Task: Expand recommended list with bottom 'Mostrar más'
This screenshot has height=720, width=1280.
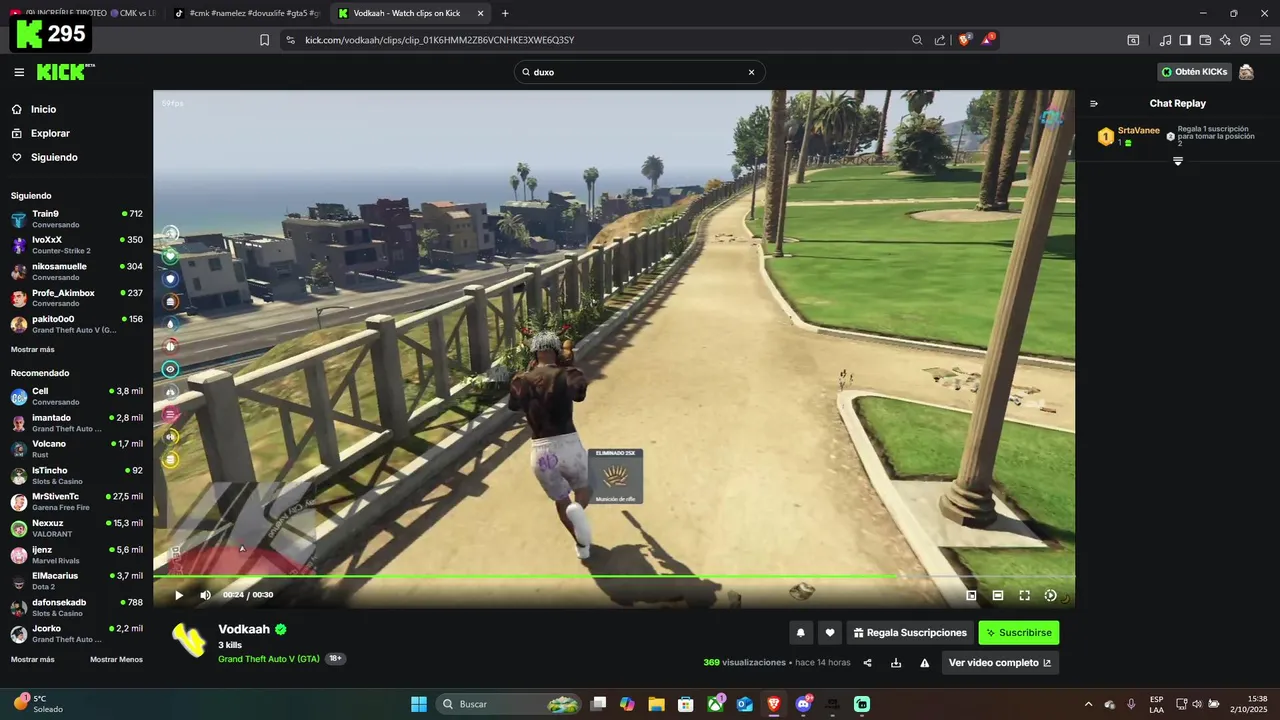Action: point(33,660)
